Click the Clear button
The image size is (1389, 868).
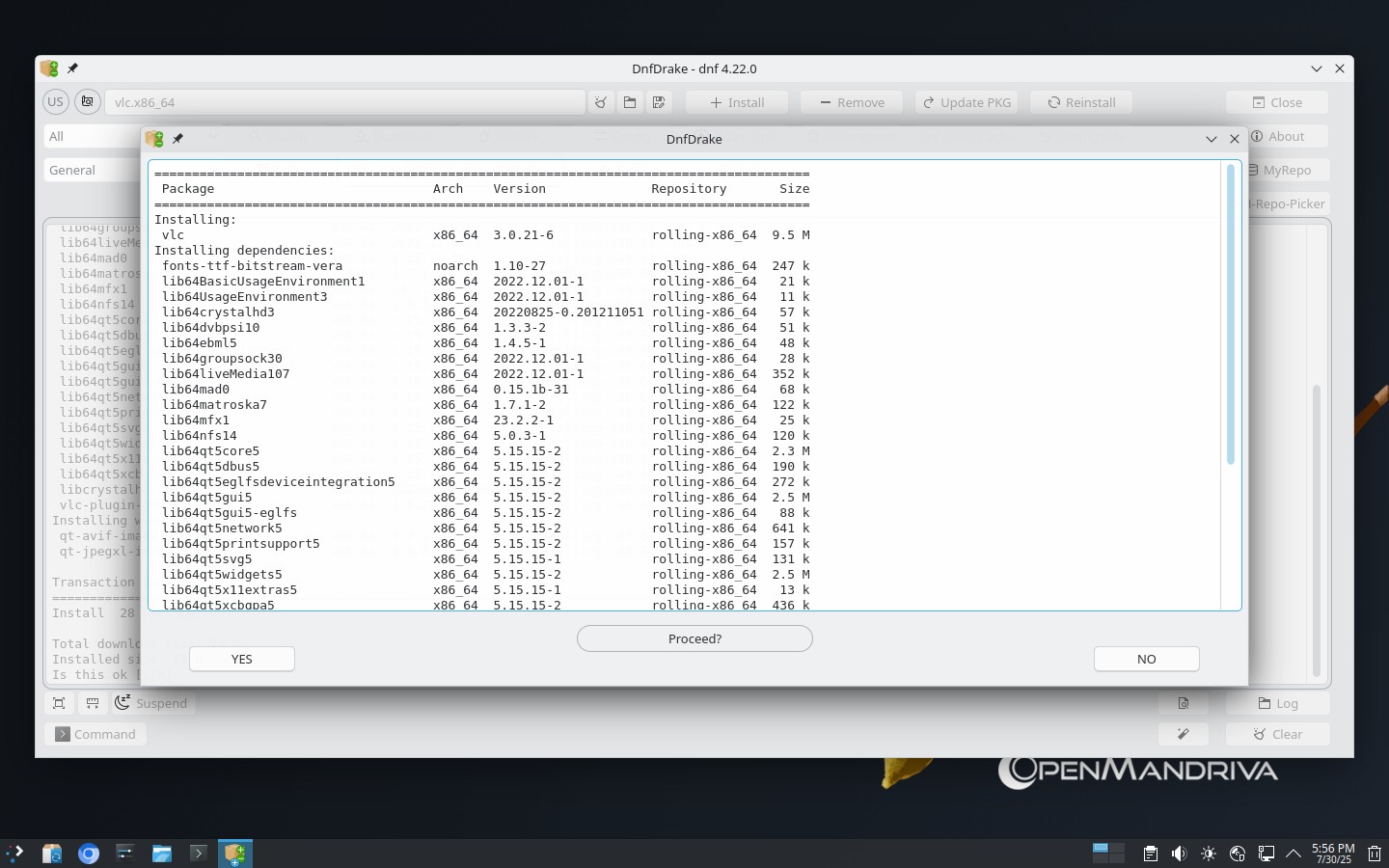click(1277, 734)
